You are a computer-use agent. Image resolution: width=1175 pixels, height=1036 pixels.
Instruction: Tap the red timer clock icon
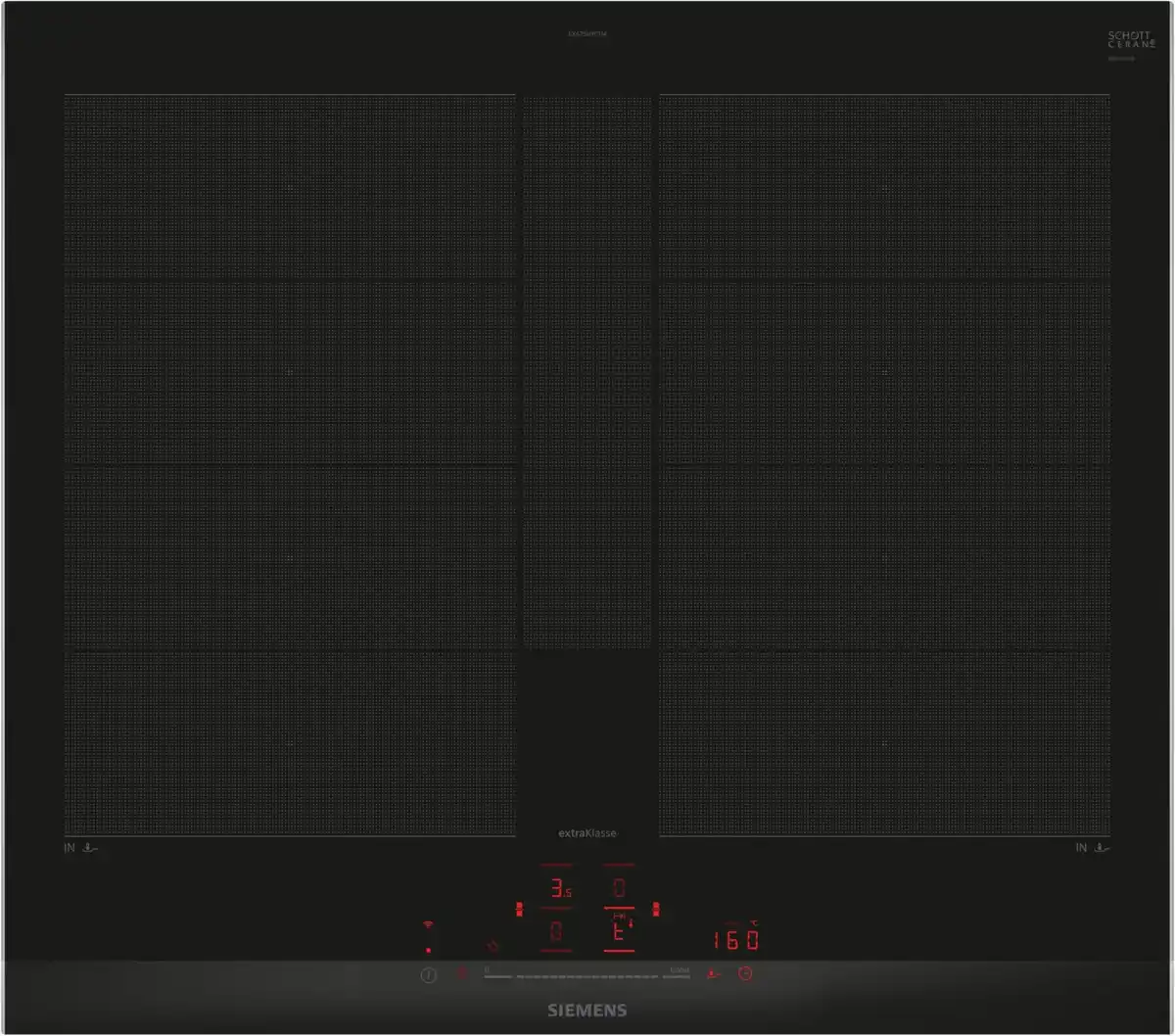746,974
